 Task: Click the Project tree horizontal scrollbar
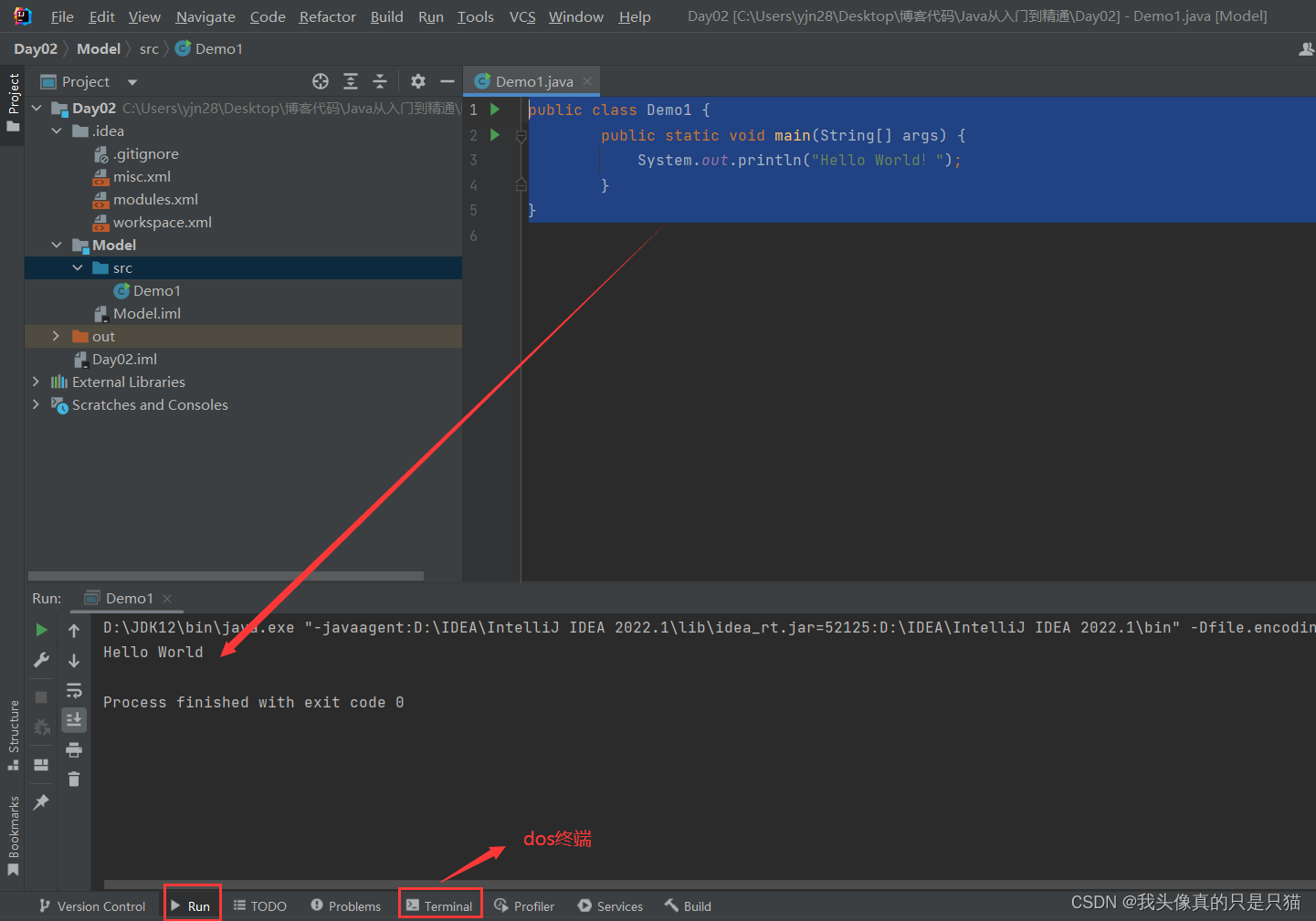(x=226, y=576)
